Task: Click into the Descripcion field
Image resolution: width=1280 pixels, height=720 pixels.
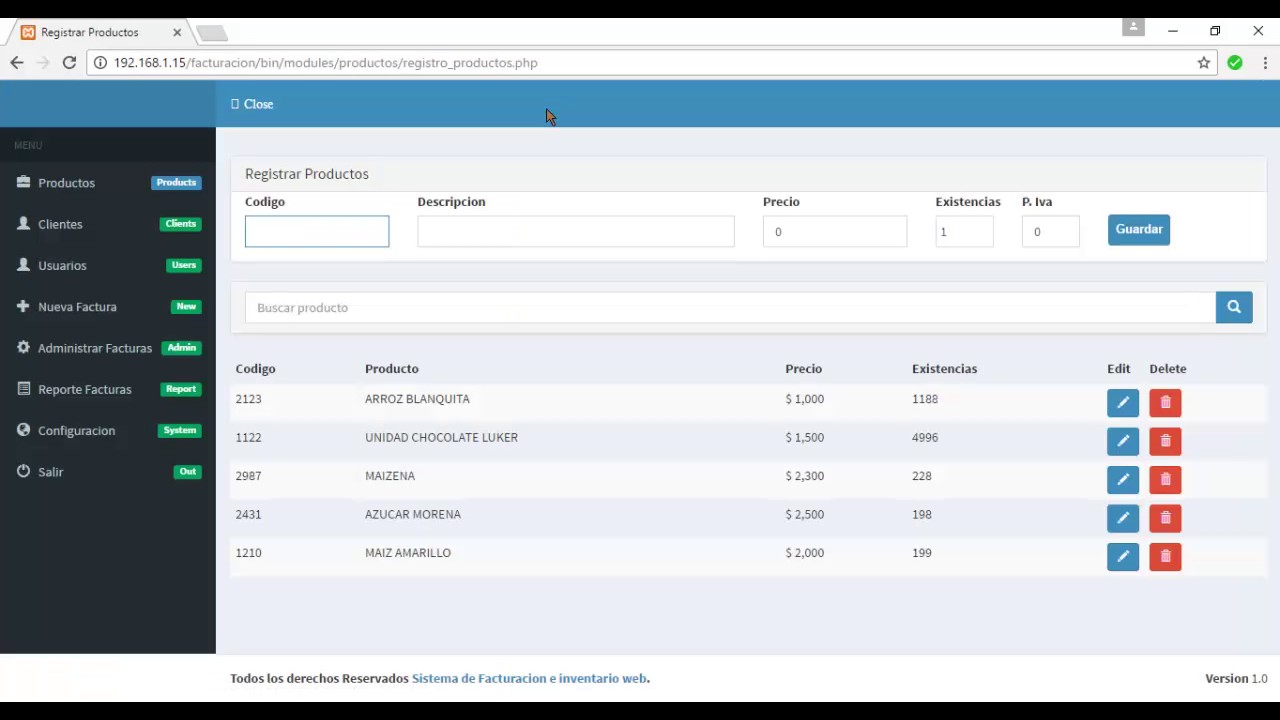Action: click(576, 231)
